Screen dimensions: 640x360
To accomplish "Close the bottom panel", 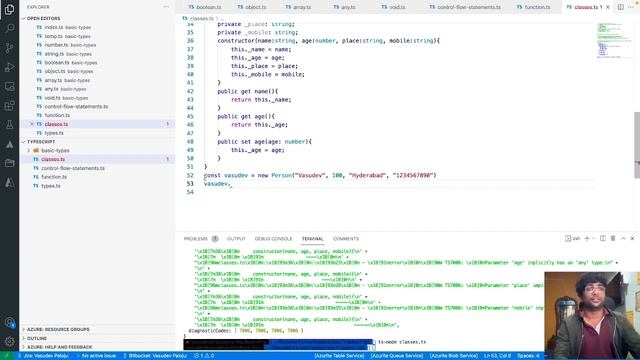I will click(632, 238).
